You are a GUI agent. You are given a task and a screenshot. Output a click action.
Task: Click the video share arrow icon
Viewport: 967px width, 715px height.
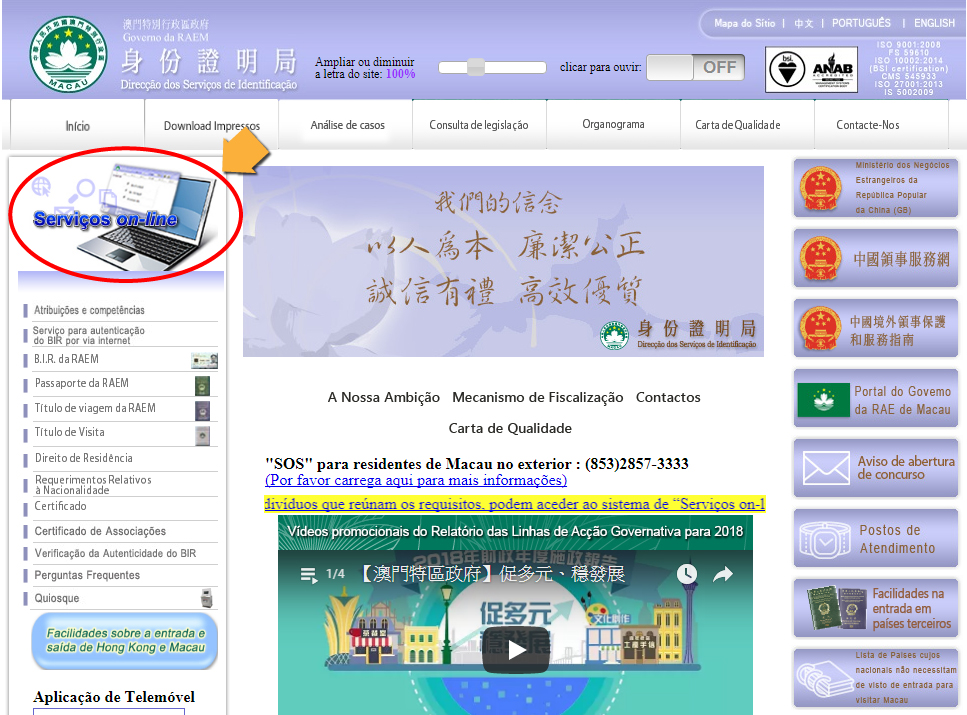pyautogui.click(x=722, y=574)
